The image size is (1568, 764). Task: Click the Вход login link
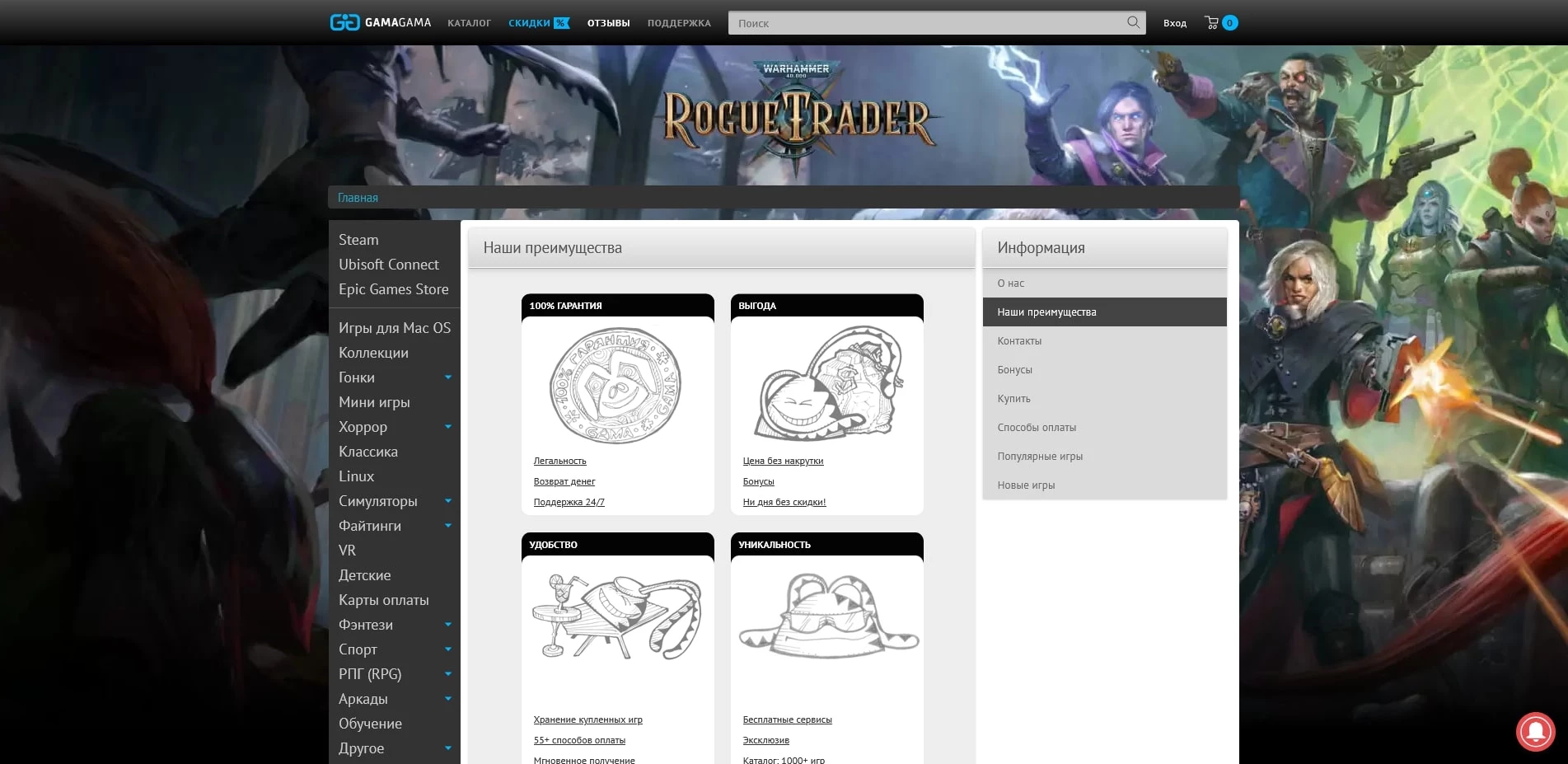[x=1174, y=23]
